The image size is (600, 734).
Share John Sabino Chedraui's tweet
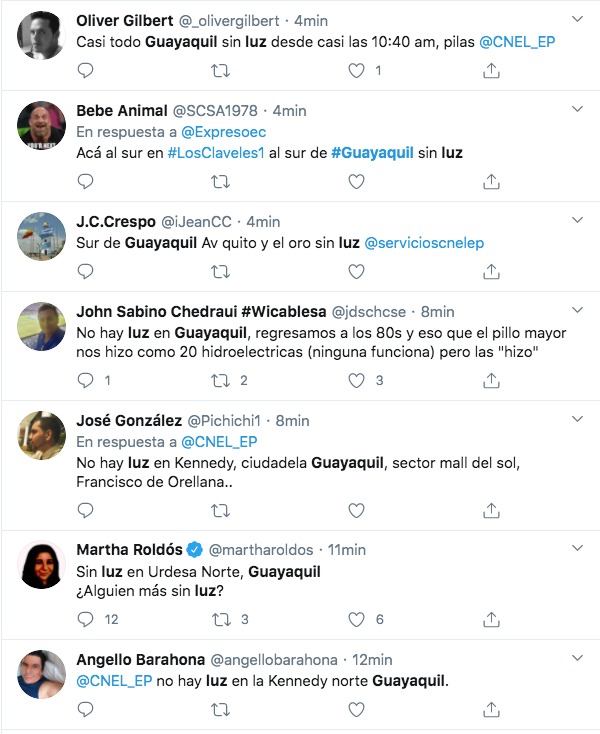[x=491, y=381]
